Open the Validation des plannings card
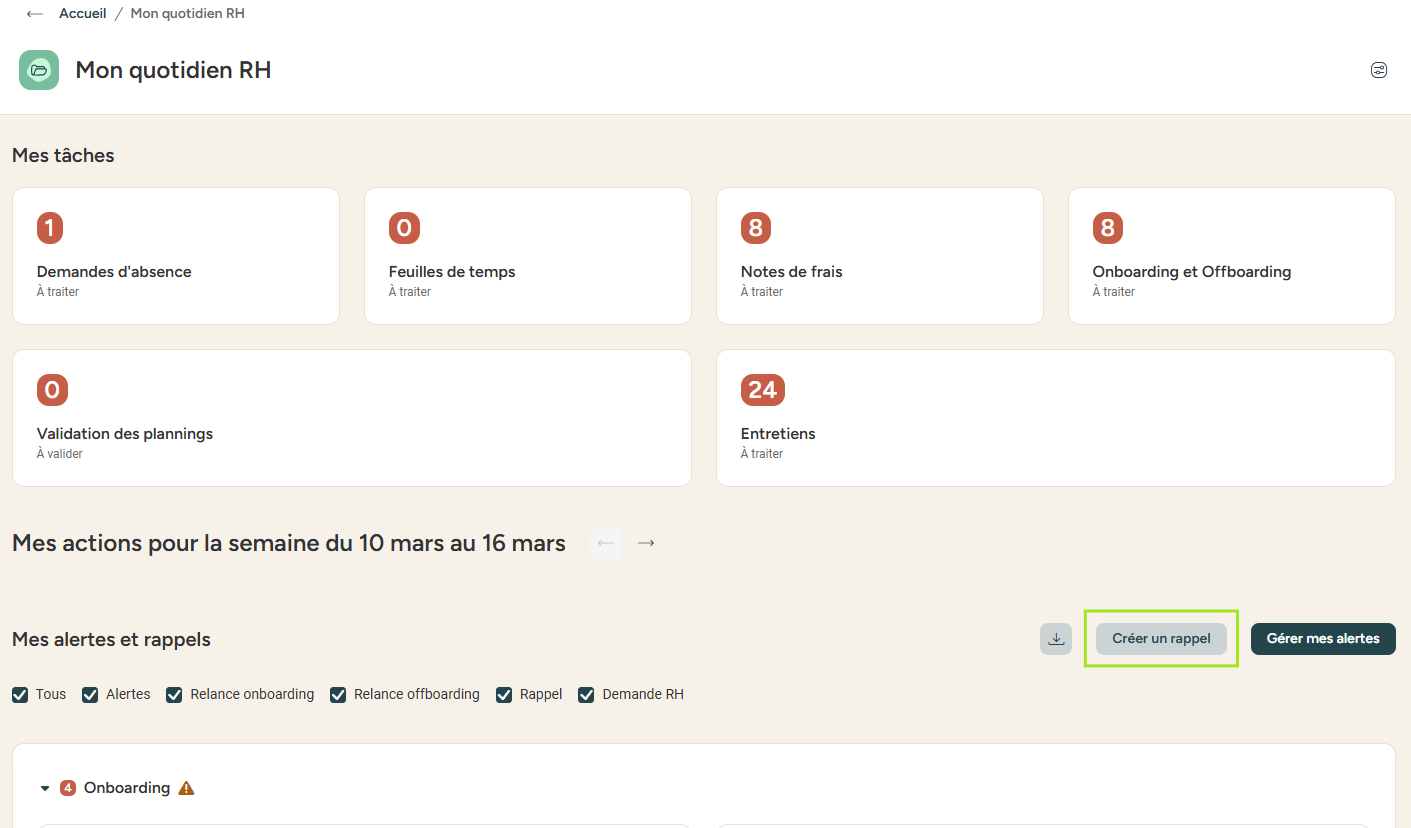The width and height of the screenshot is (1411, 828). click(352, 418)
